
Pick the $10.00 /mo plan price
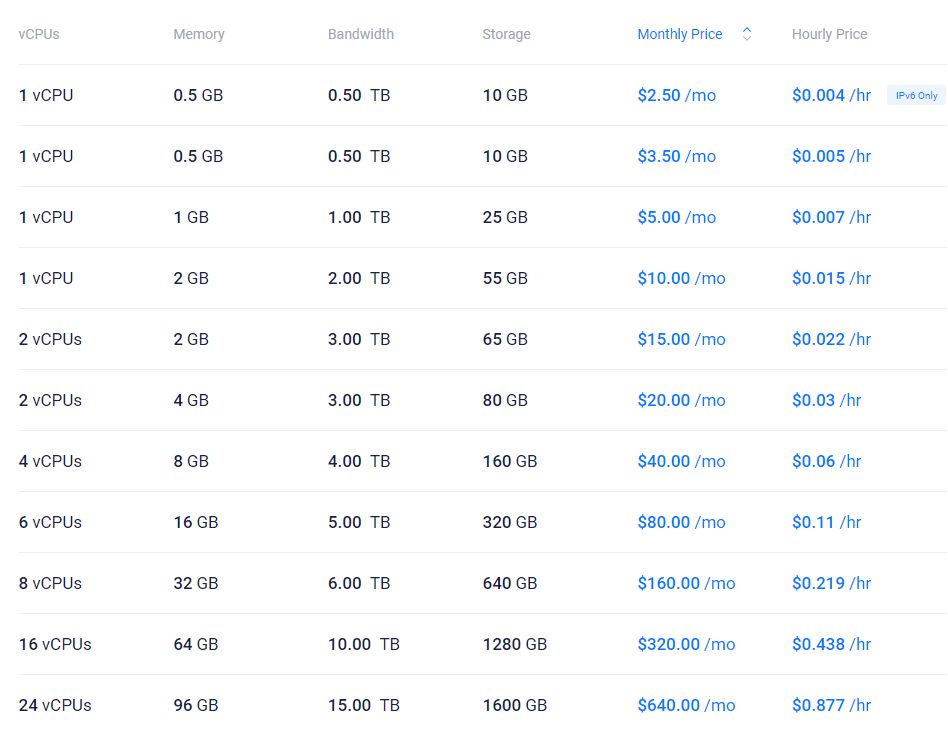681,279
